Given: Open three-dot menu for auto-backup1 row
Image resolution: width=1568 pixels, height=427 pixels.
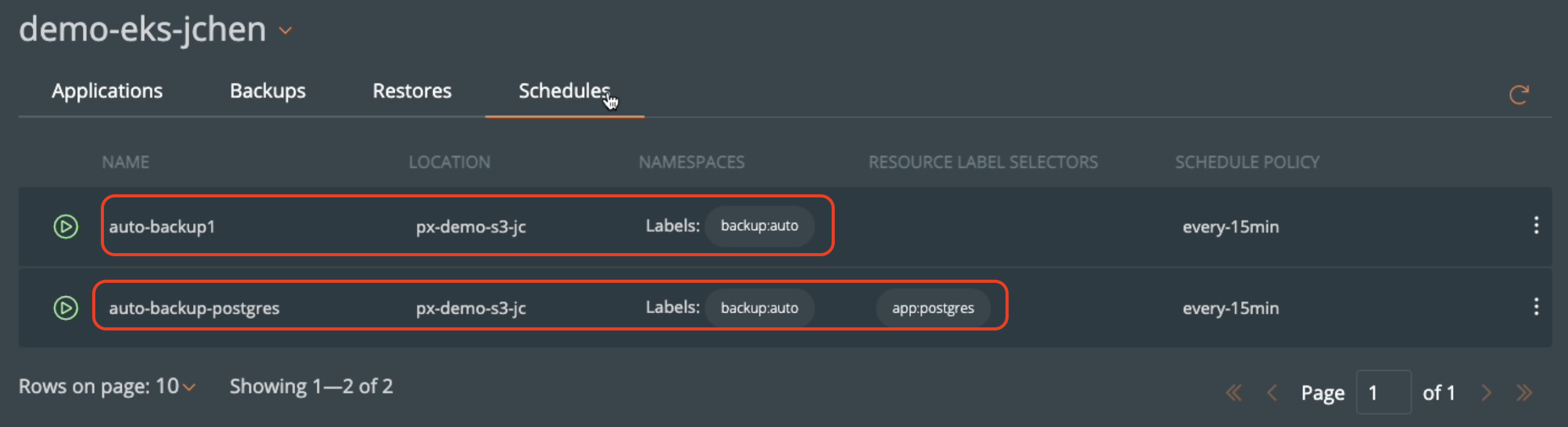Looking at the screenshot, I should click(x=1536, y=225).
